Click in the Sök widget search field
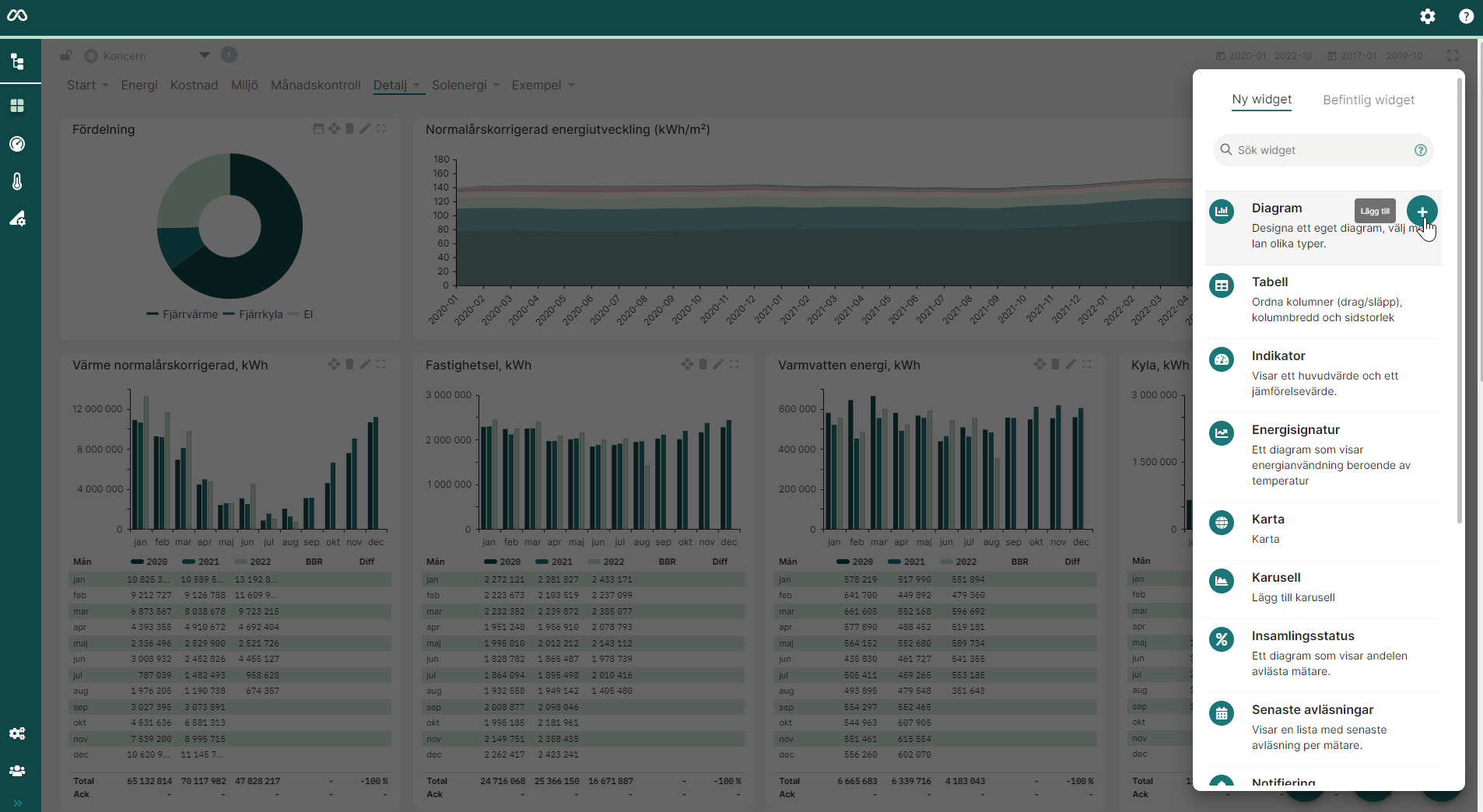 [1323, 150]
